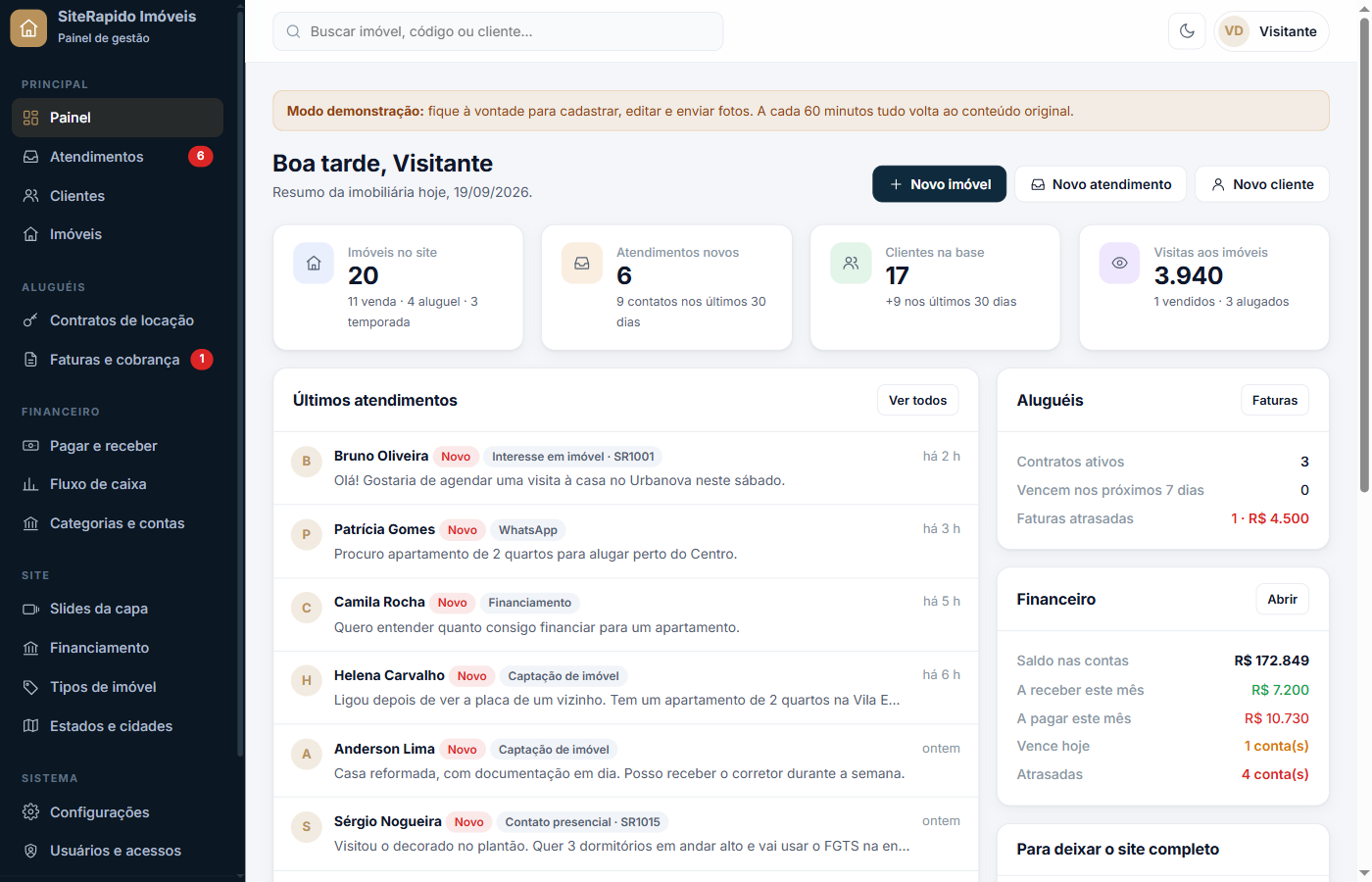
Task: Open Fluxo de caixa page
Action: click(118, 484)
